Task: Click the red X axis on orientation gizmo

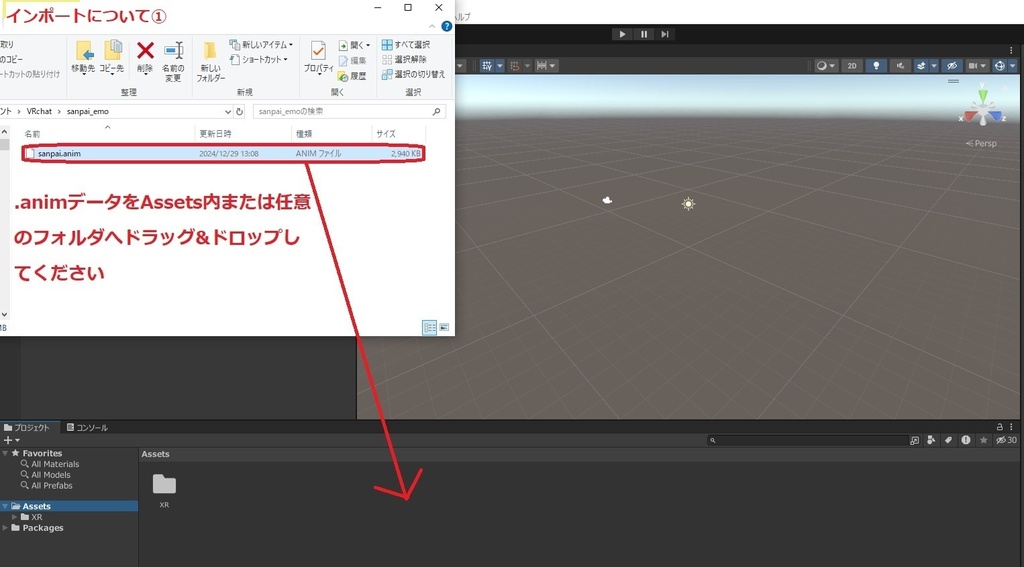Action: coord(970,118)
